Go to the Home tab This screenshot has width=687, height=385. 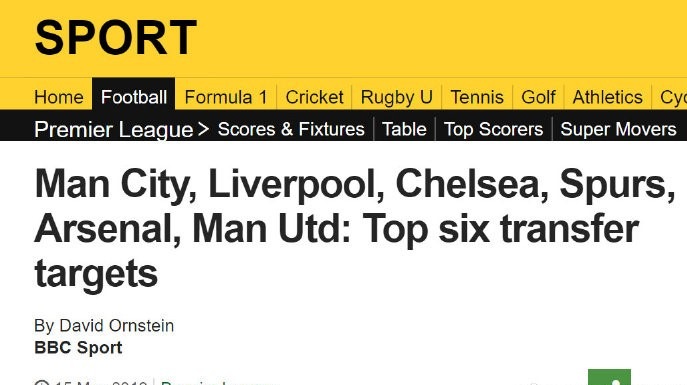click(x=59, y=97)
